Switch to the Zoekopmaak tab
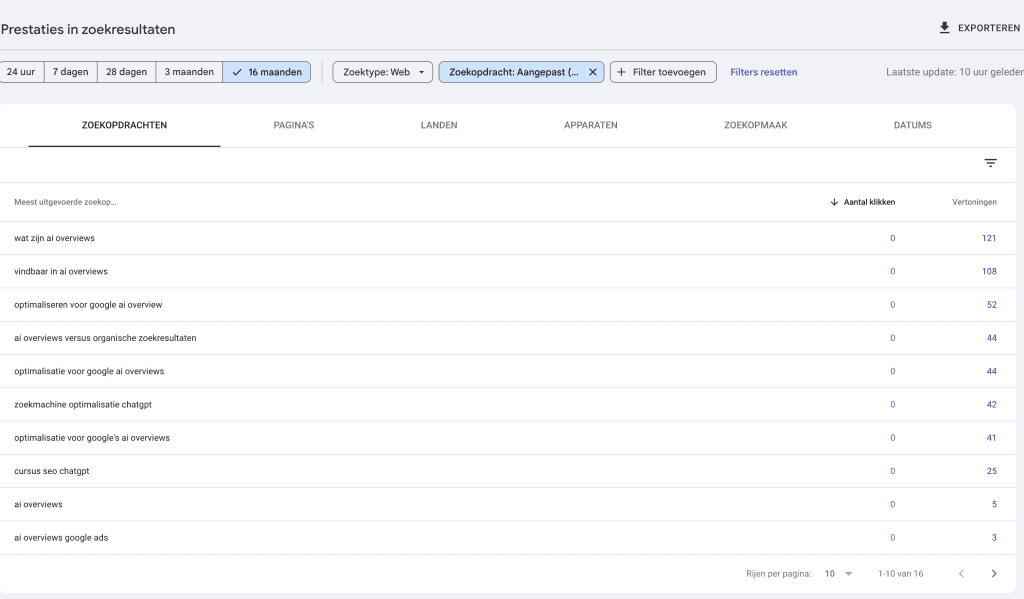The width and height of the screenshot is (1024, 599). (756, 125)
